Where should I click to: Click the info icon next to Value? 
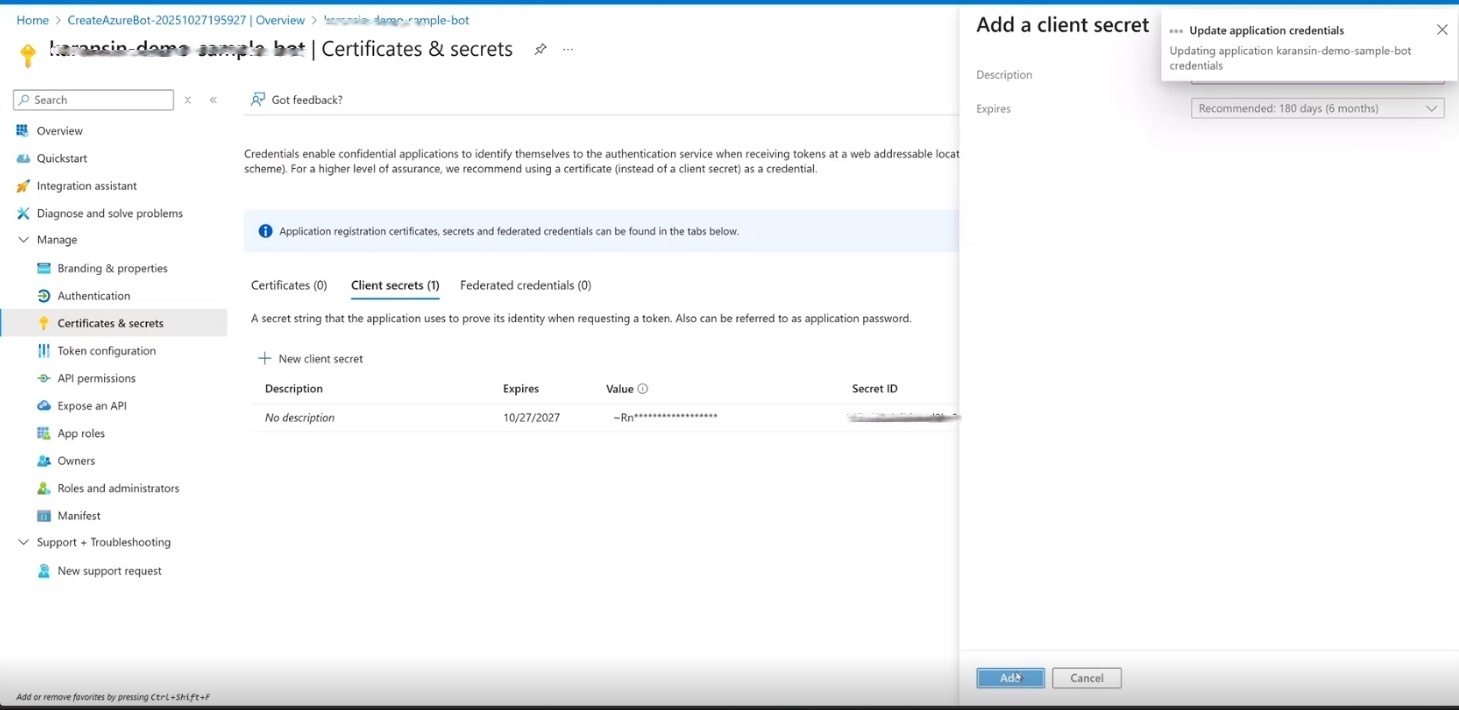[644, 388]
